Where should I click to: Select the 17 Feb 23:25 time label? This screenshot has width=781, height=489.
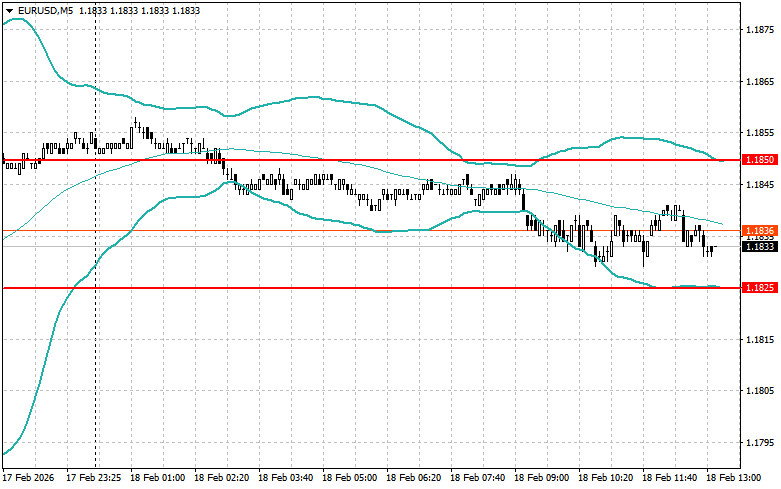pos(94,478)
